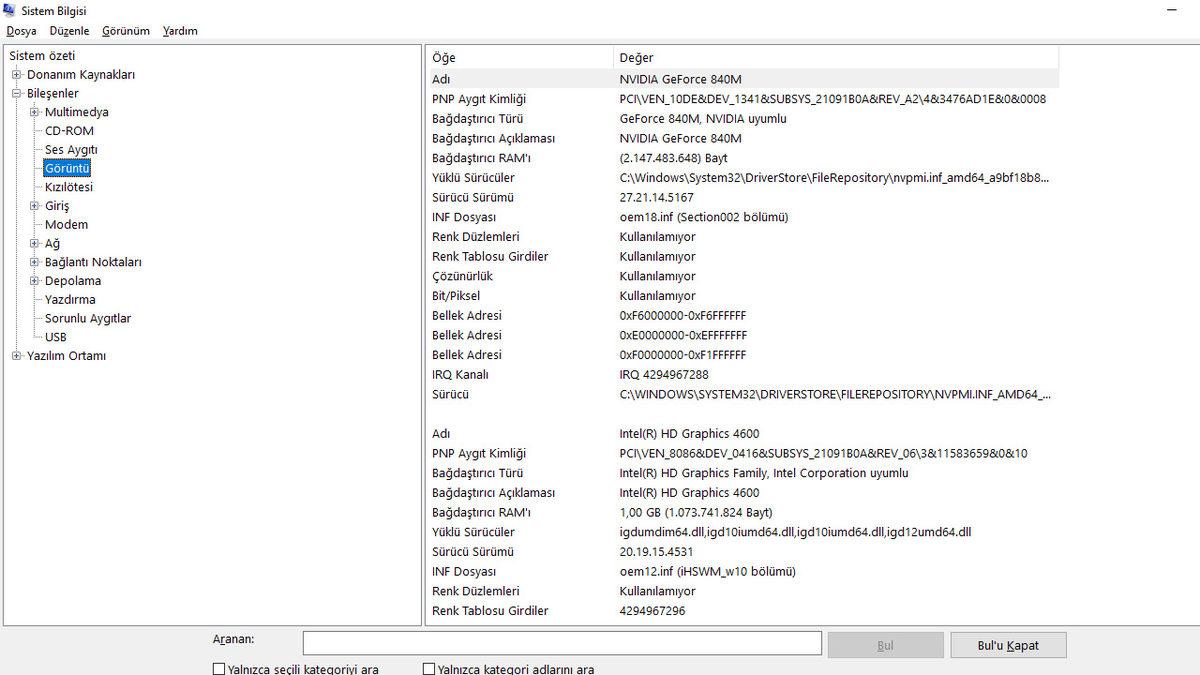Image resolution: width=1200 pixels, height=675 pixels.
Task: Enable Yalnızca seçili kategoriyi ara checkbox
Action: (219, 669)
